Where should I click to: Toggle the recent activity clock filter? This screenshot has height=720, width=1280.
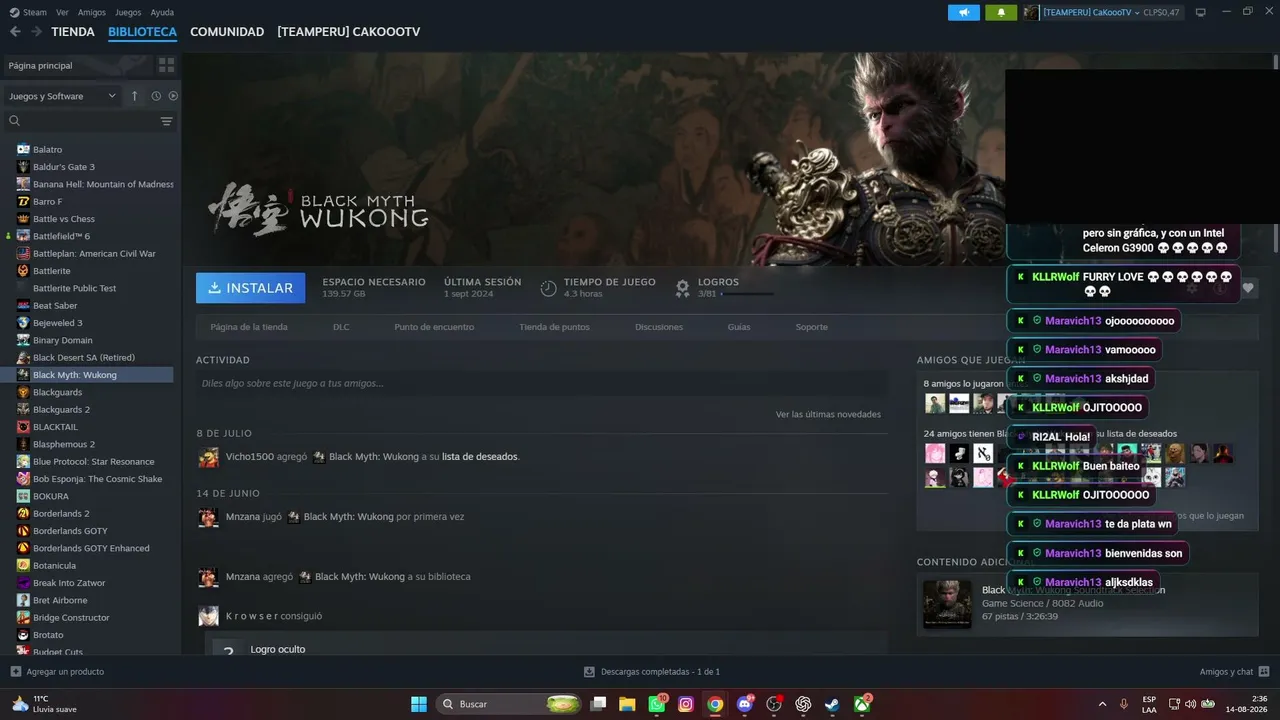156,96
